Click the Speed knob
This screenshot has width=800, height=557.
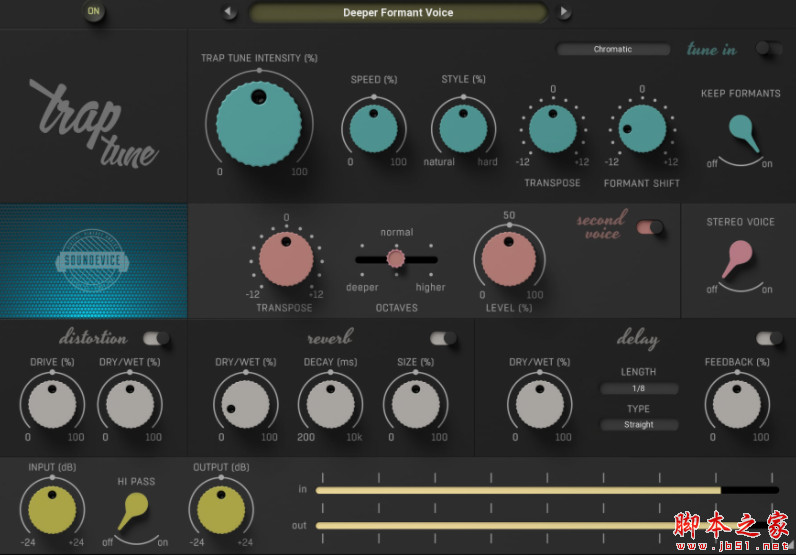pyautogui.click(x=374, y=129)
